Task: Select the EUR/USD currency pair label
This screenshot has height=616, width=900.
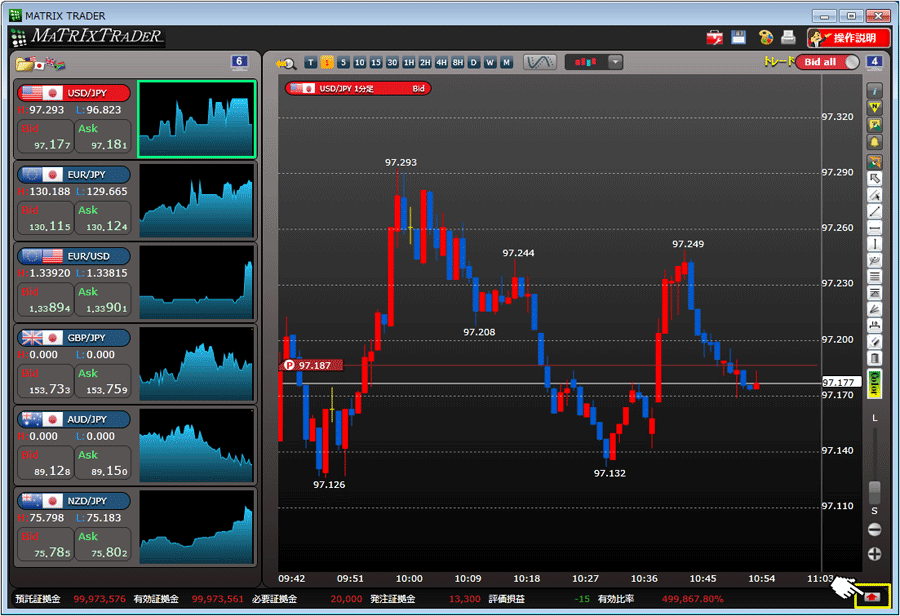Action: [x=73, y=256]
